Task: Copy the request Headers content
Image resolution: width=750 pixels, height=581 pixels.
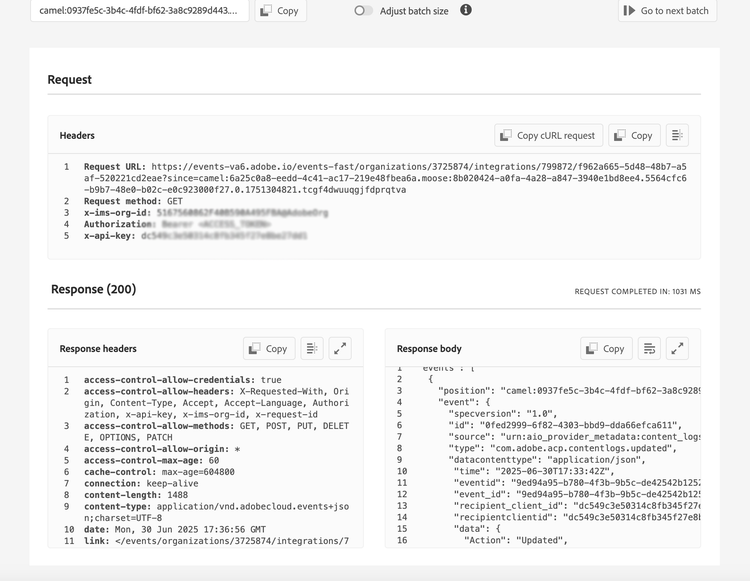Action: pos(632,135)
